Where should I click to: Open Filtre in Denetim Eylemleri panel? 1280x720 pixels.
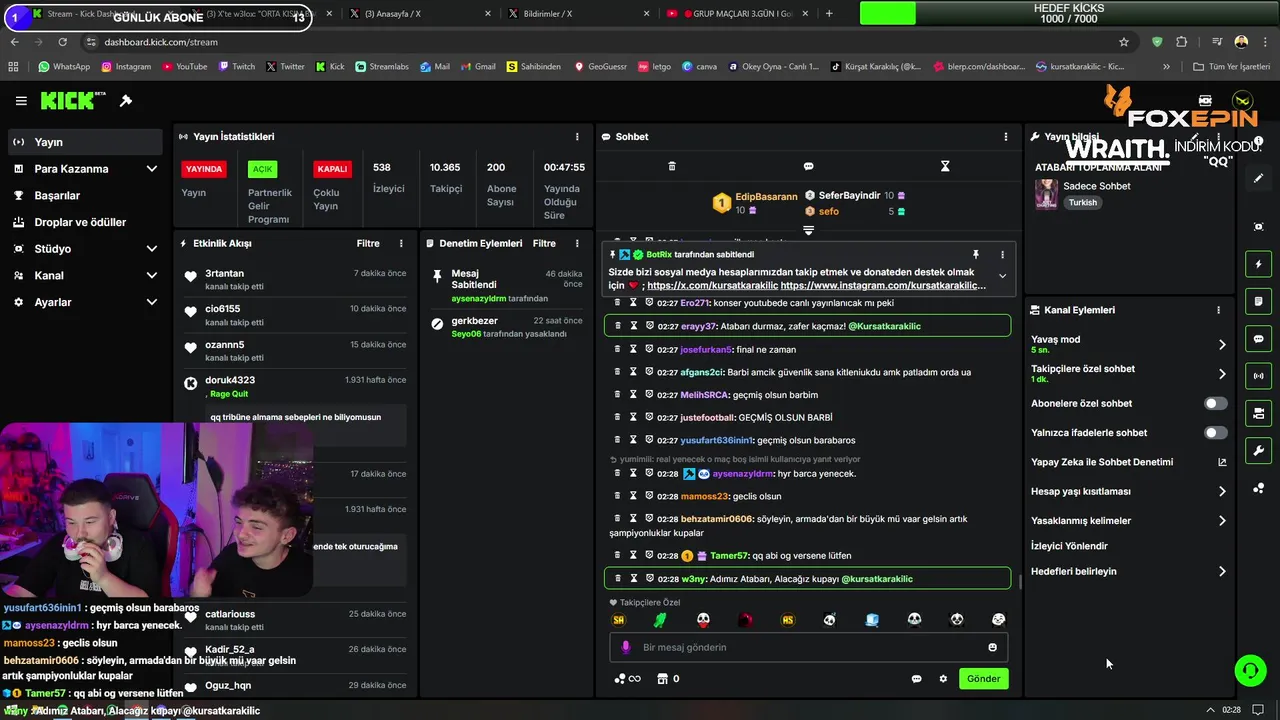(544, 244)
